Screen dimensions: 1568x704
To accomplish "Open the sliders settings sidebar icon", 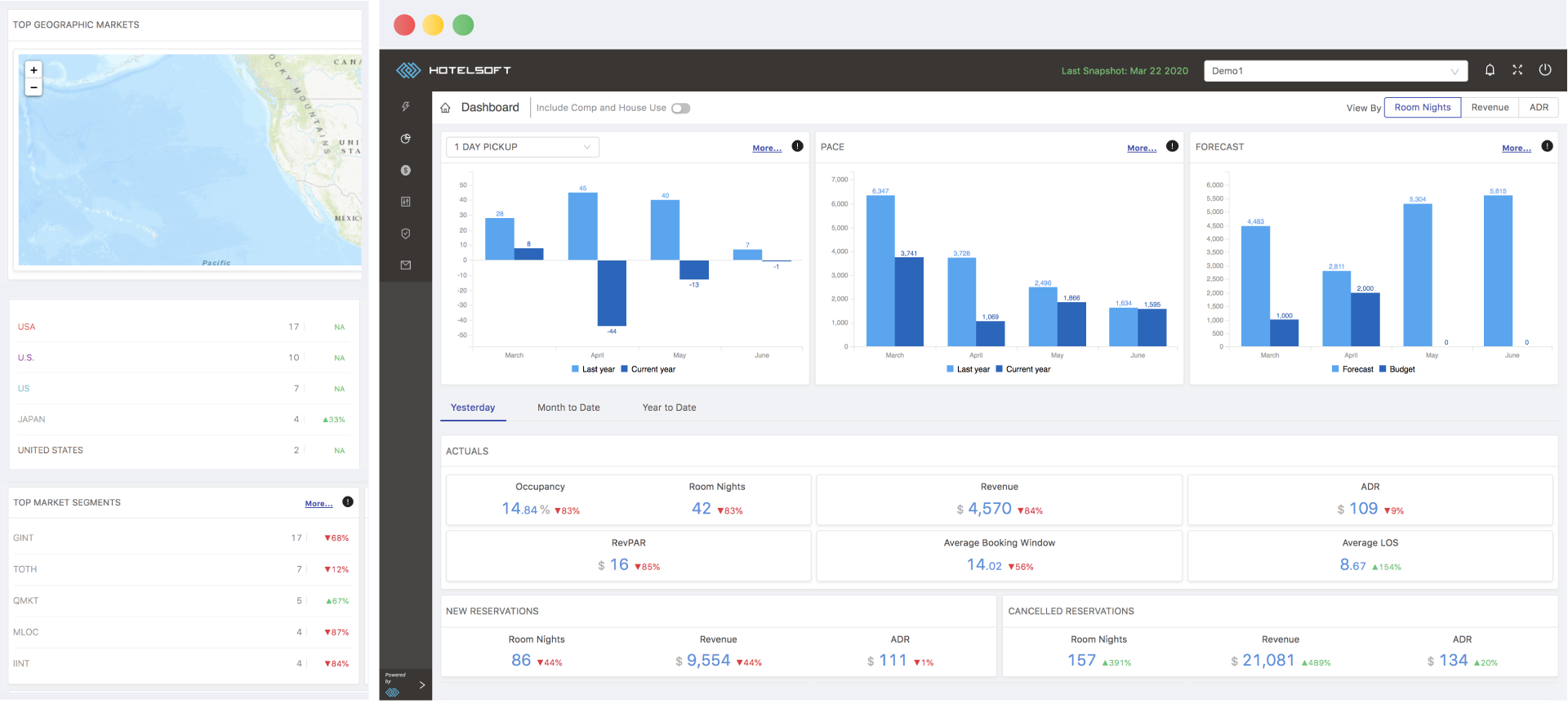I will pos(405,202).
